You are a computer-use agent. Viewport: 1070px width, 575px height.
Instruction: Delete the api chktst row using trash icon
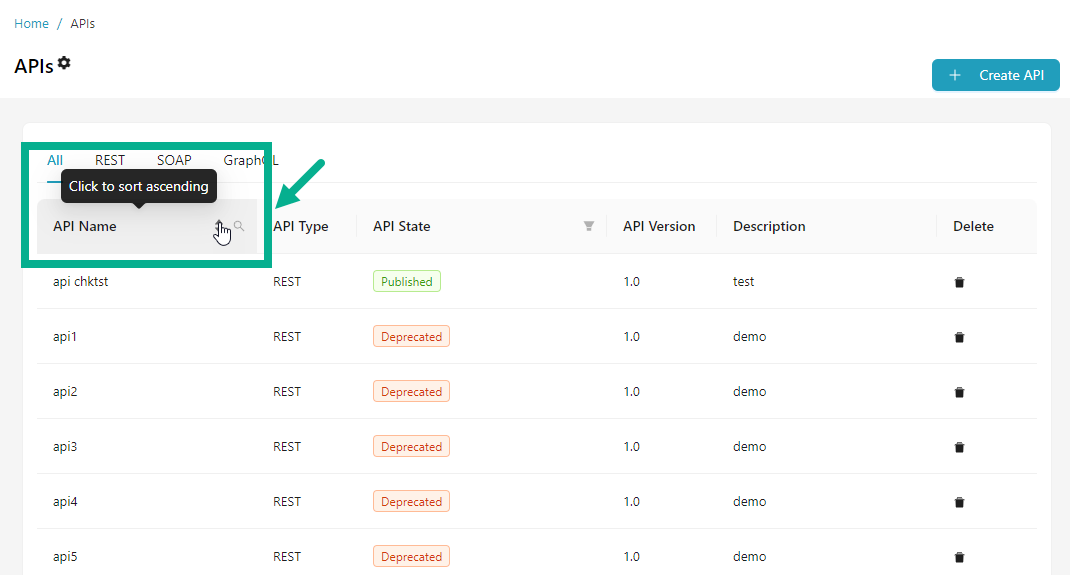click(959, 282)
